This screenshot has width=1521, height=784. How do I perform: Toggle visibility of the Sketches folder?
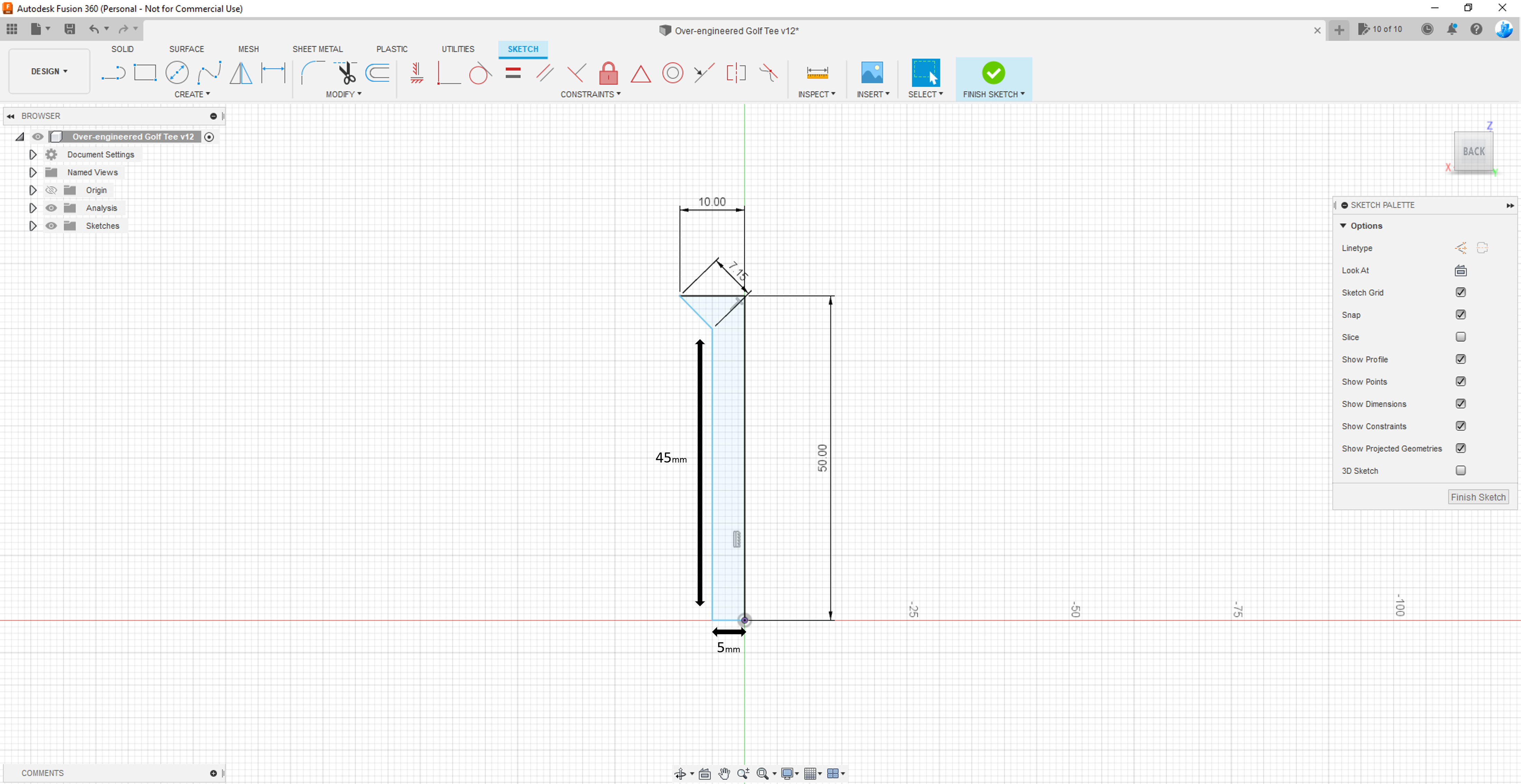tap(52, 225)
